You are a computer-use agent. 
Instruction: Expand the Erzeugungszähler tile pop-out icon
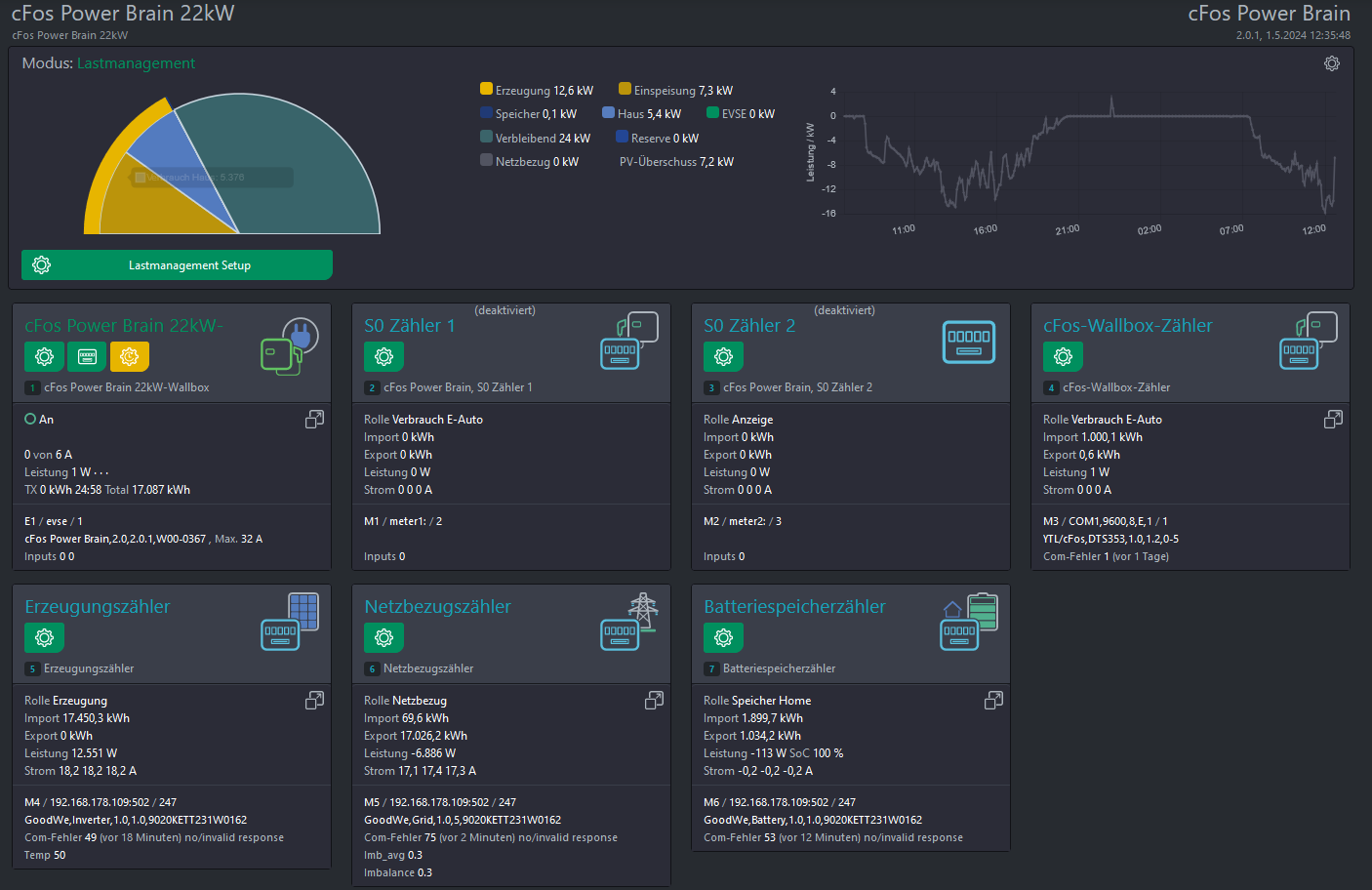pyautogui.click(x=314, y=700)
